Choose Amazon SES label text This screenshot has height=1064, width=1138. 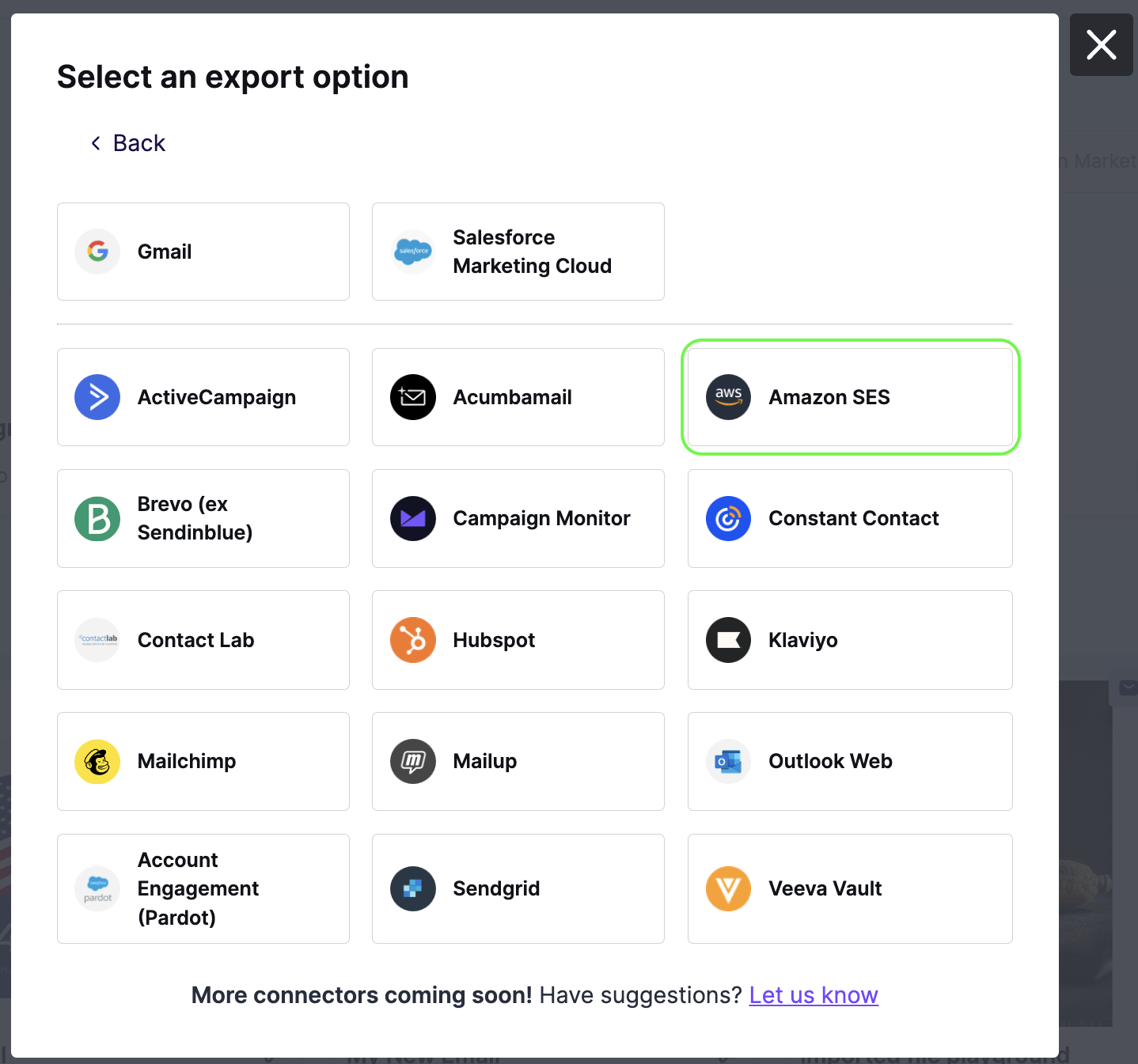pos(829,397)
